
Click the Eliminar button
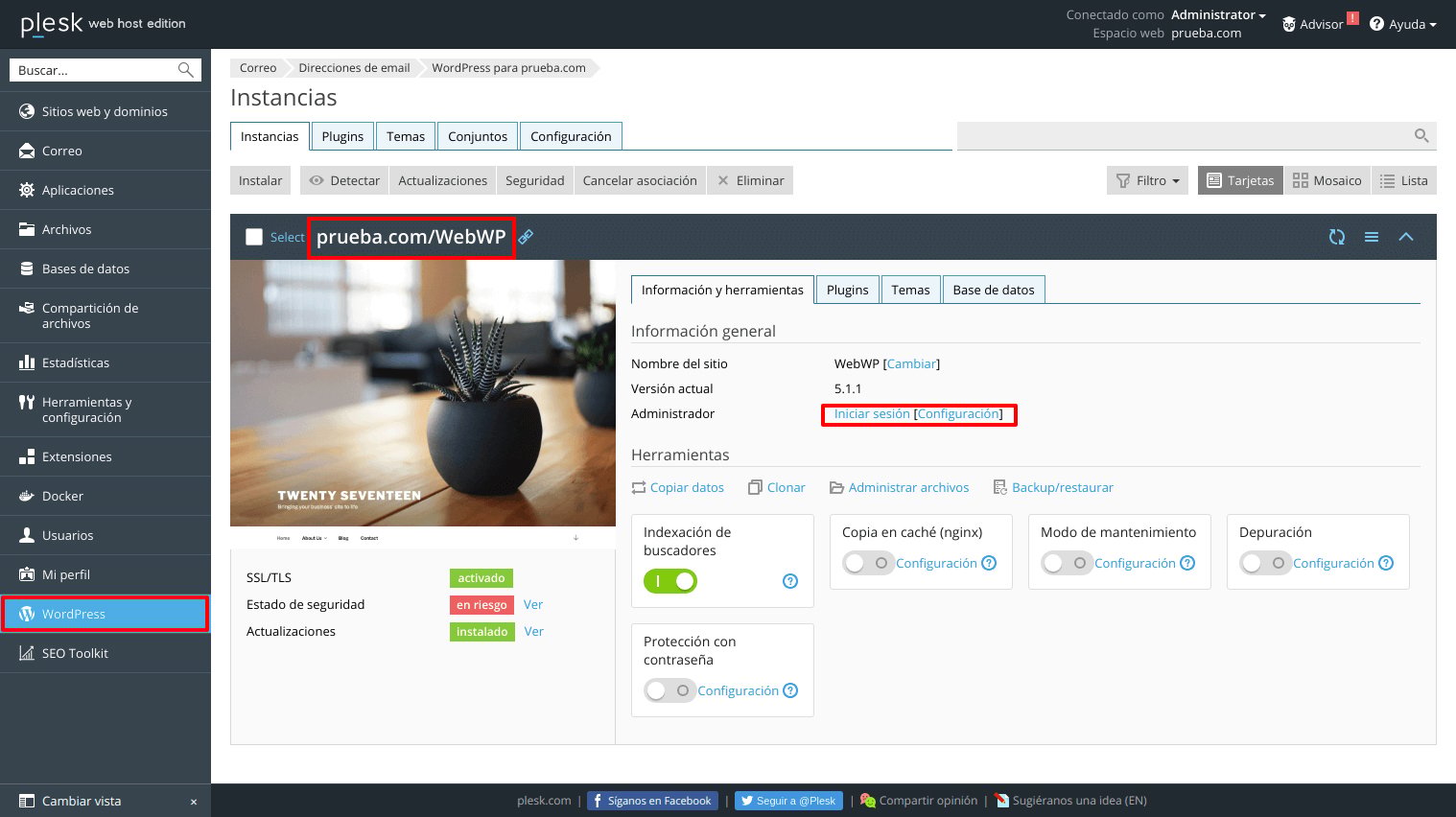pyautogui.click(x=750, y=180)
